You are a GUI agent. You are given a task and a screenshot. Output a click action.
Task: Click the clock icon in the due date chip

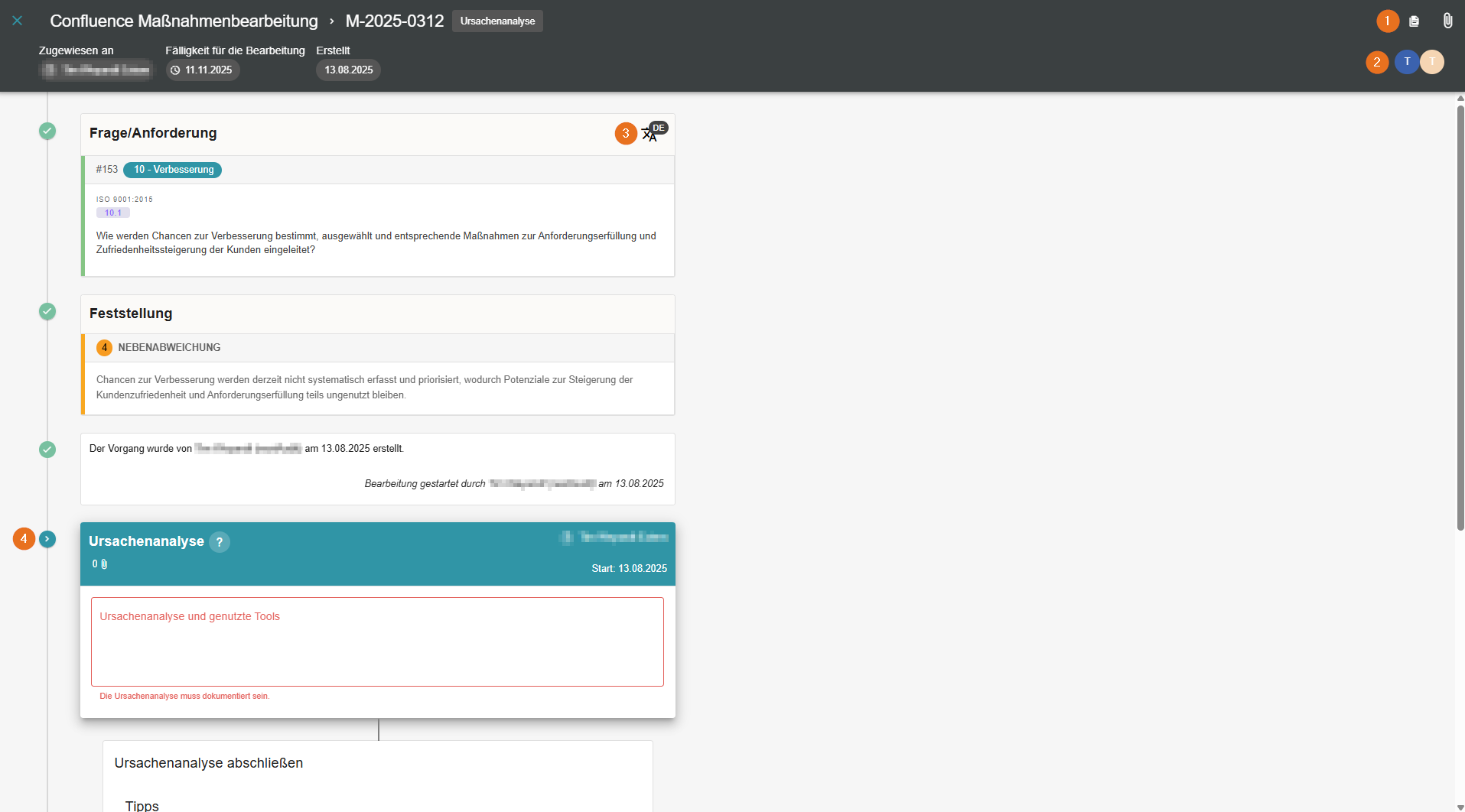click(175, 70)
